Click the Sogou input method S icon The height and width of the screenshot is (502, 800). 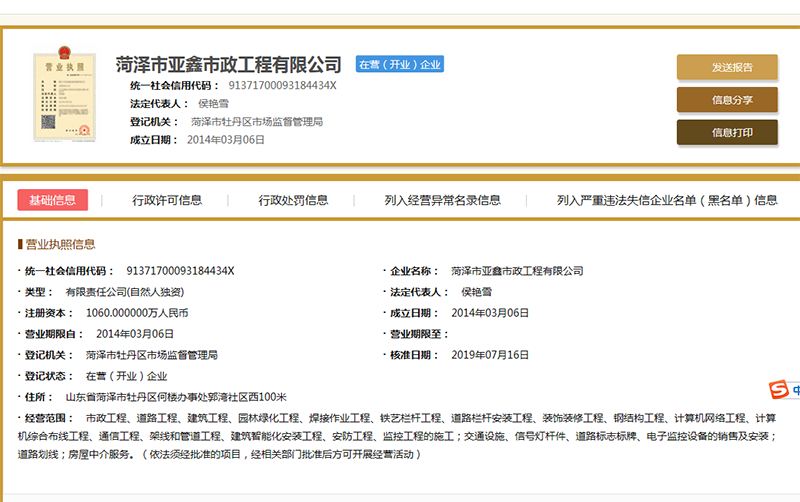point(778,390)
